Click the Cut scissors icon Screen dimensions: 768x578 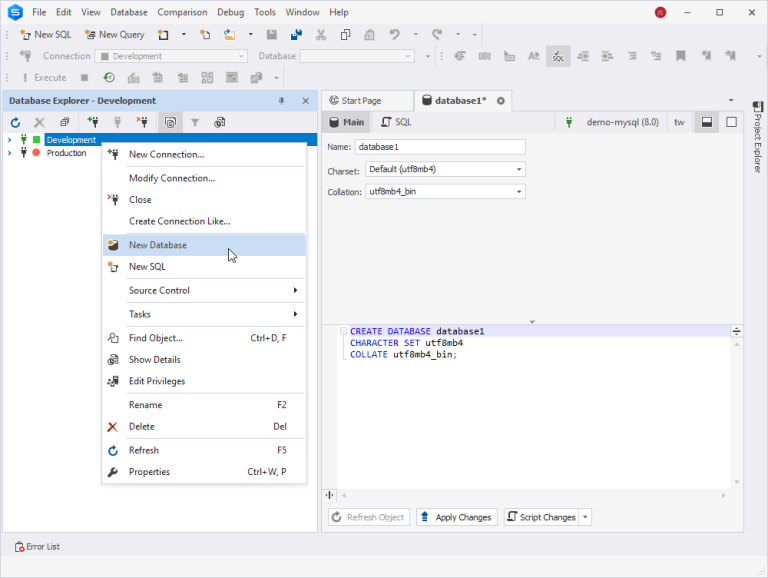(x=321, y=34)
